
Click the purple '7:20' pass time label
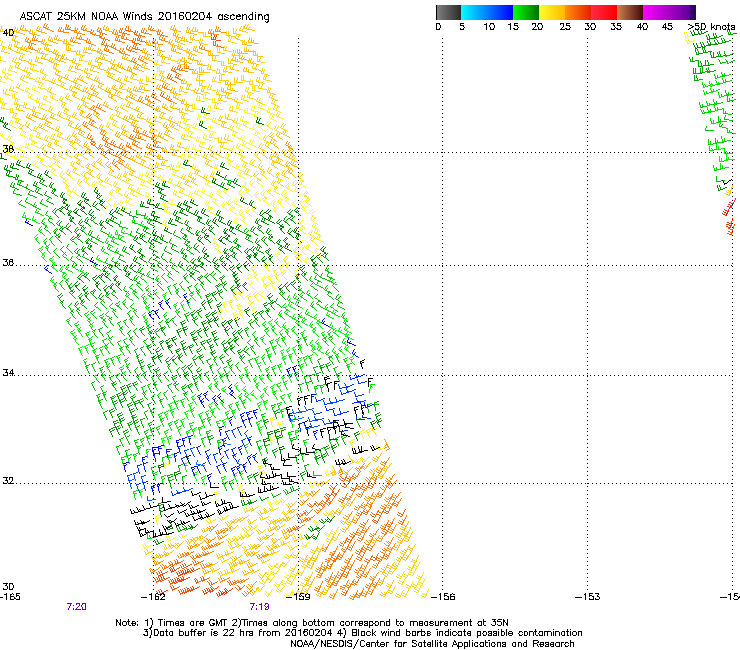click(76, 607)
